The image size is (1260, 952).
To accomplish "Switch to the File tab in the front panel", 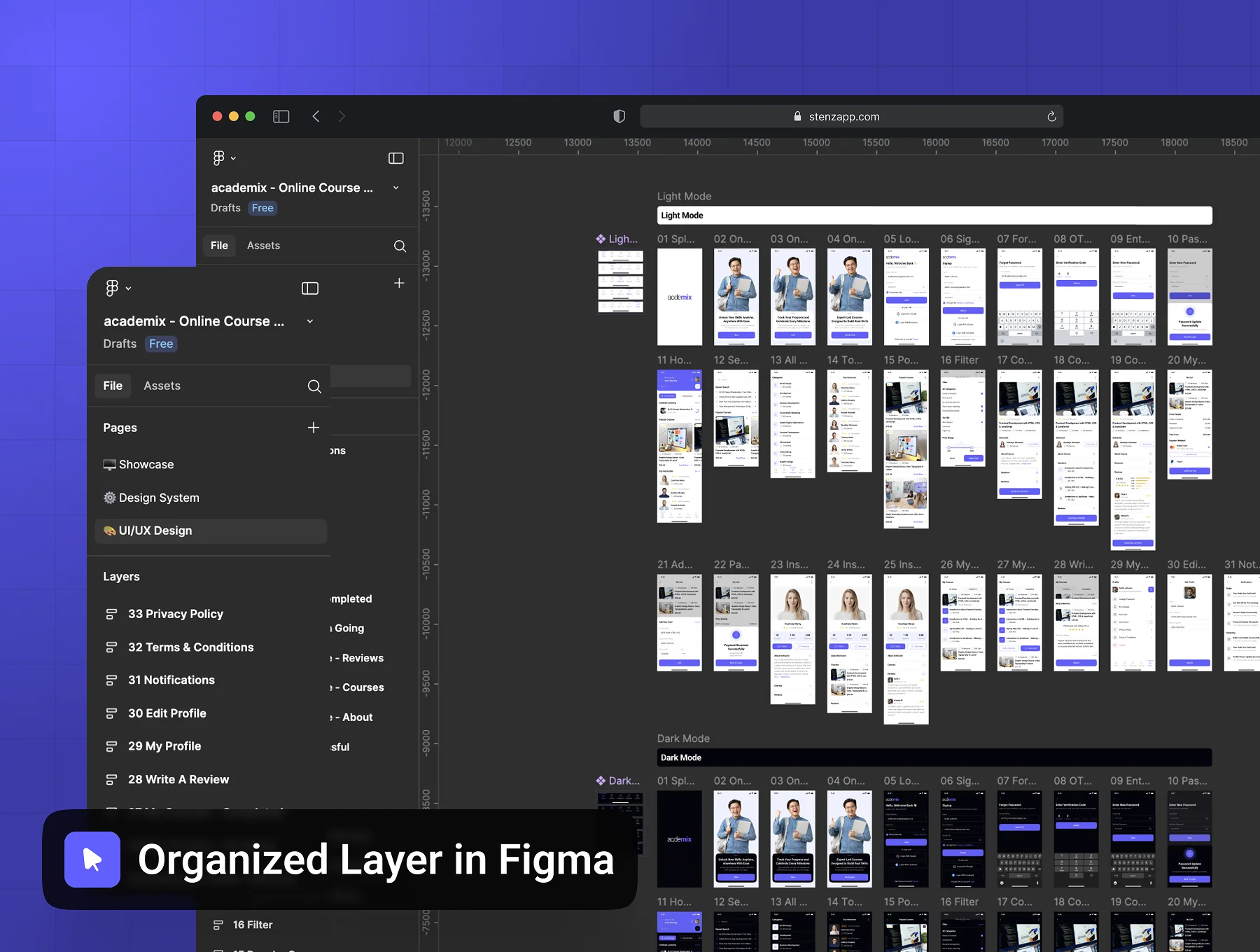I will coord(113,386).
